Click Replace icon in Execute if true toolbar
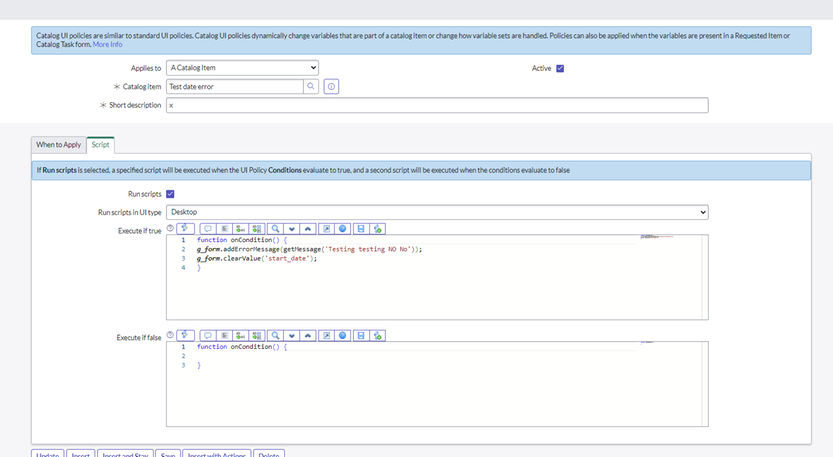833x457 pixels. 241,228
